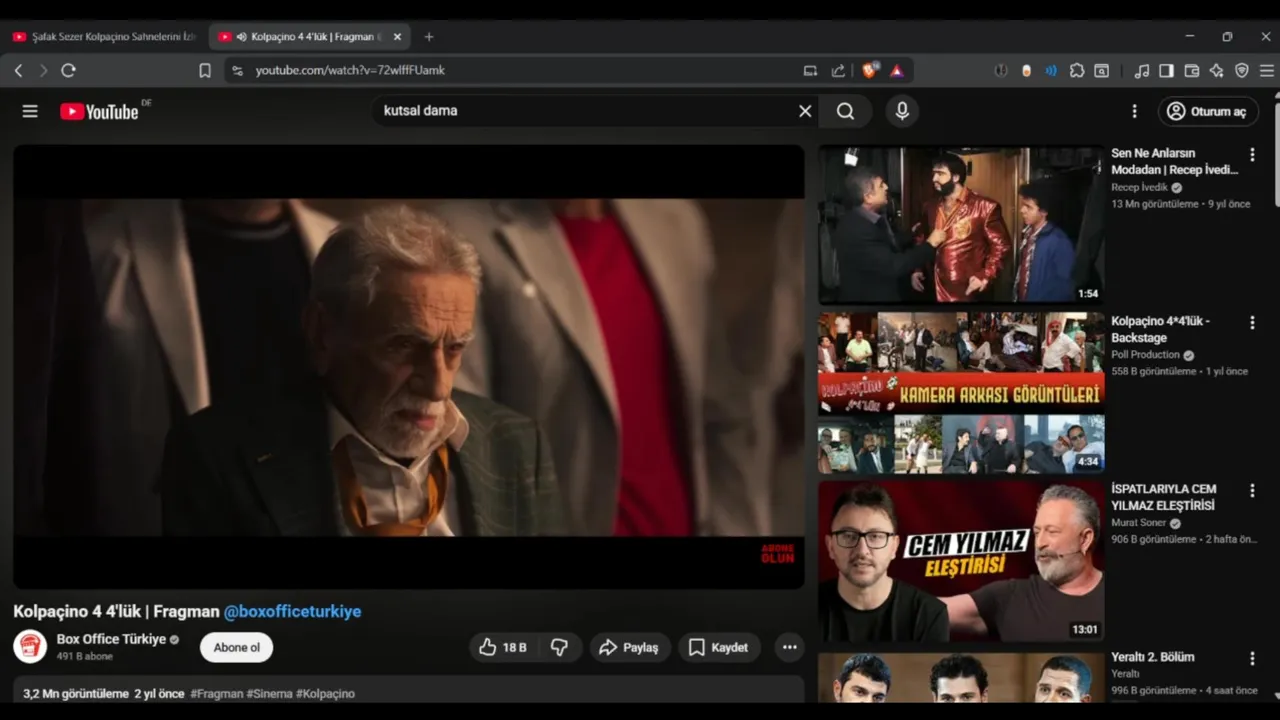1280x720 pixels.
Task: Open a new browser tab
Action: coord(429,37)
